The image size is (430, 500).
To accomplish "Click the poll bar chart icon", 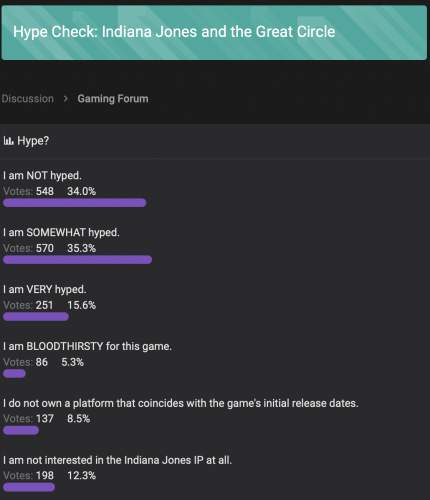I will 8,141.
